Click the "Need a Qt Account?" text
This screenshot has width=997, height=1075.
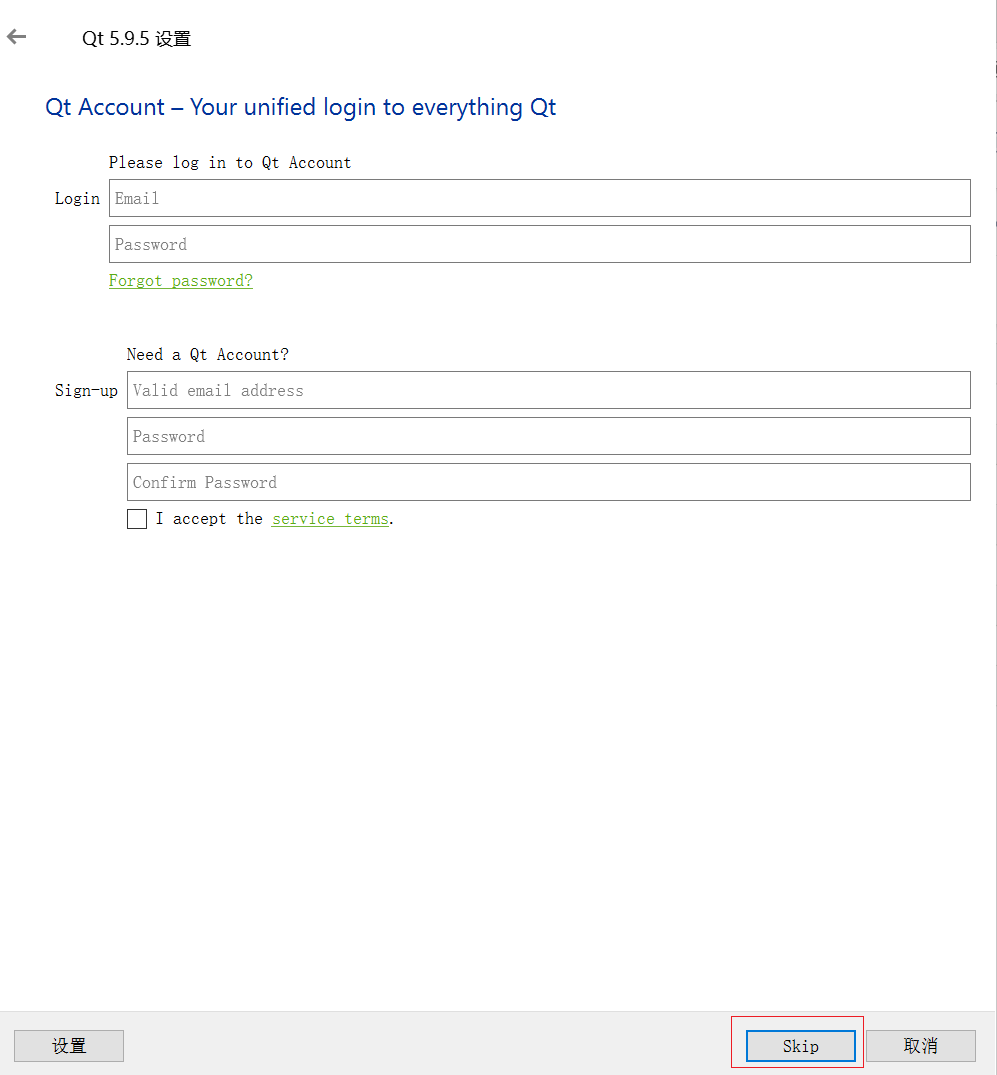click(208, 355)
